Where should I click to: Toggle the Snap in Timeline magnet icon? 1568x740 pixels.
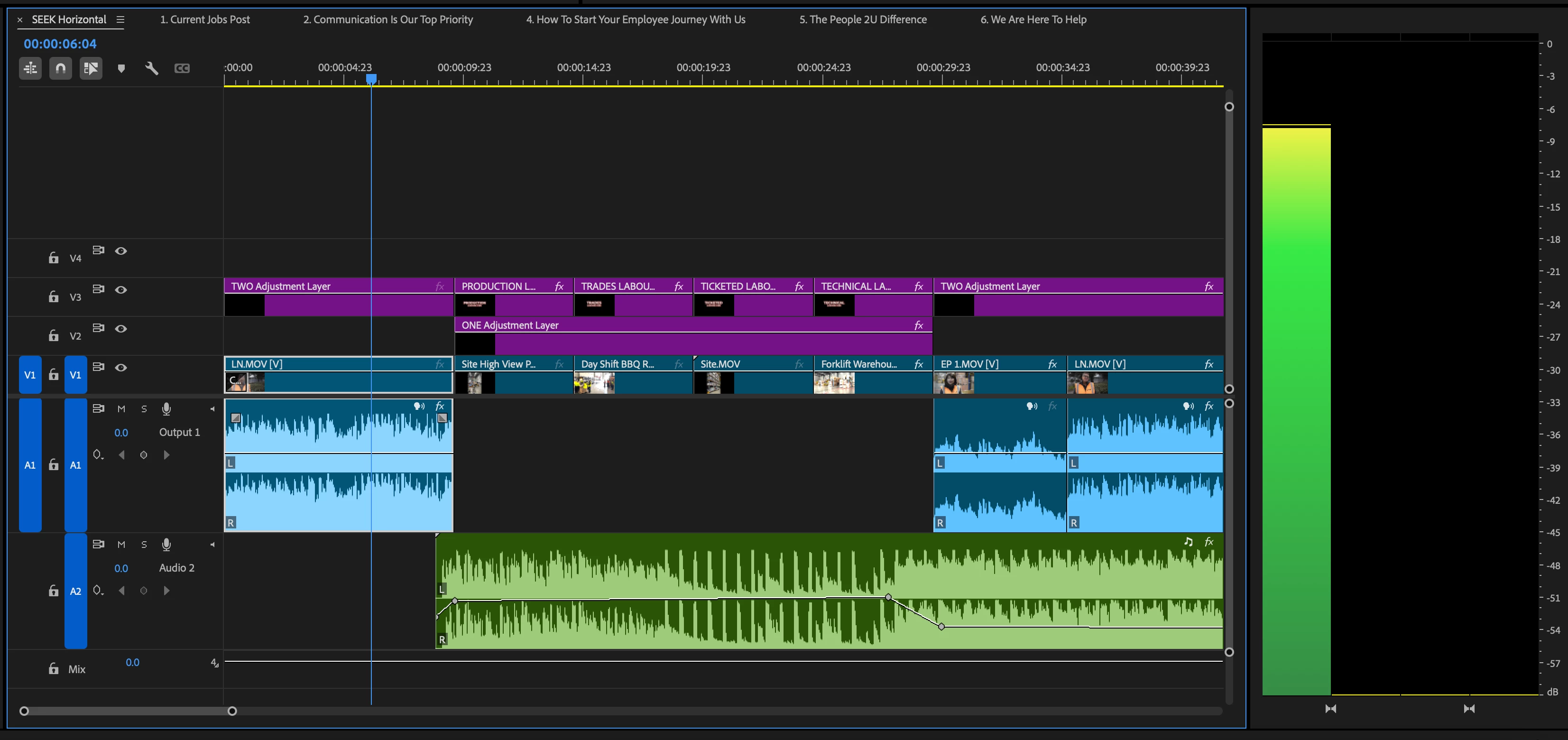tap(60, 68)
